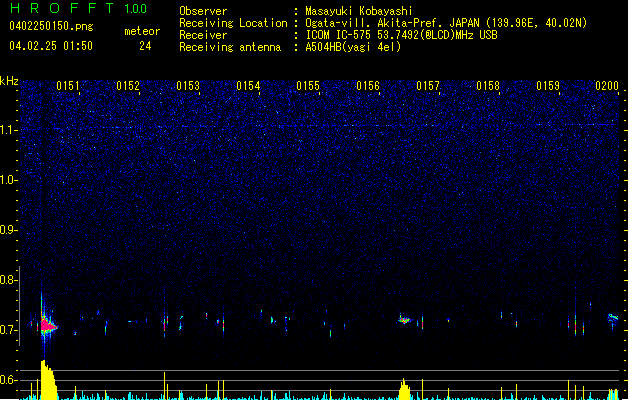Select the filename 0402250150.png

tap(51, 26)
